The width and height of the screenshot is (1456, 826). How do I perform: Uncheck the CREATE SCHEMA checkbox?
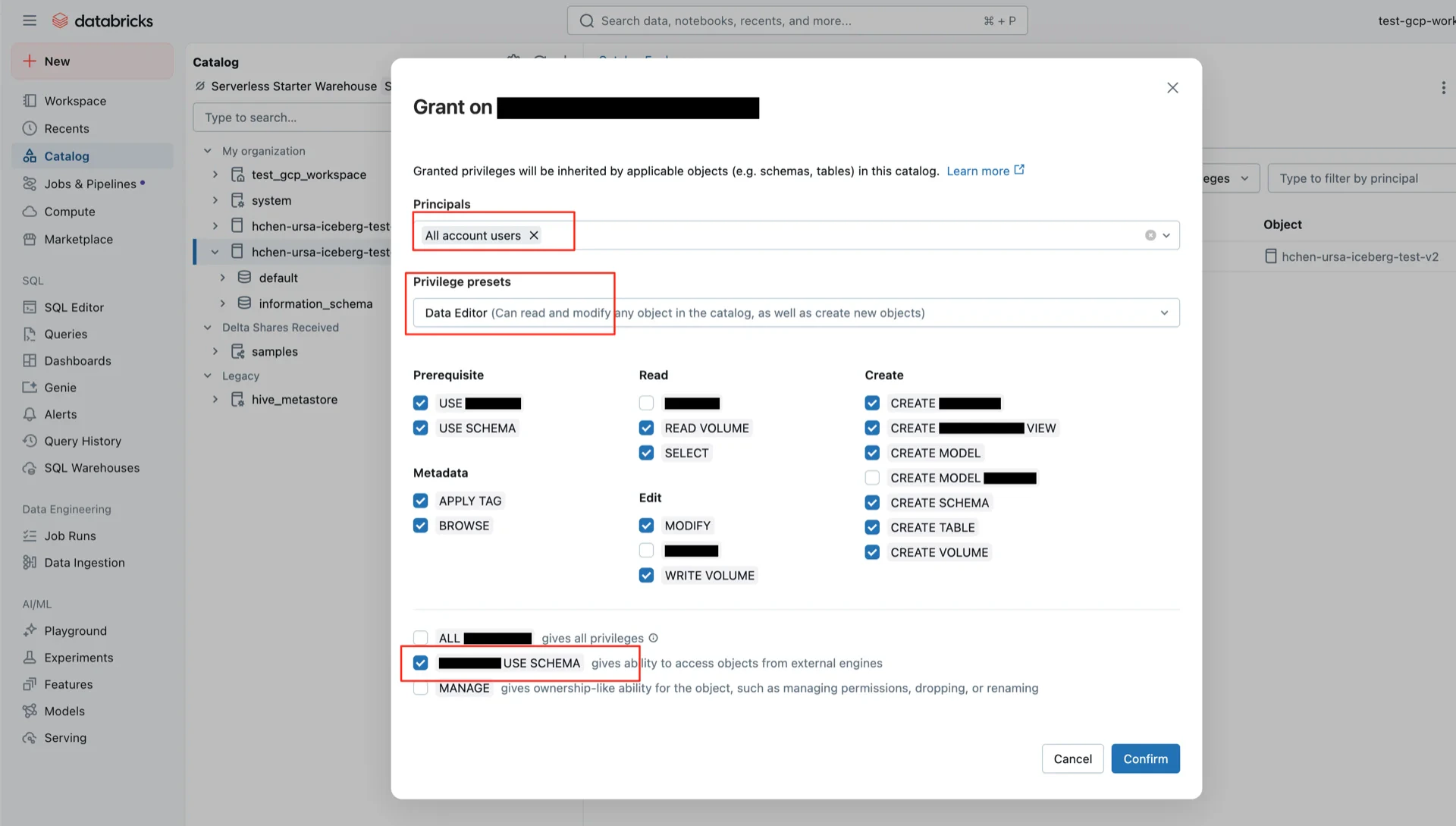point(872,502)
